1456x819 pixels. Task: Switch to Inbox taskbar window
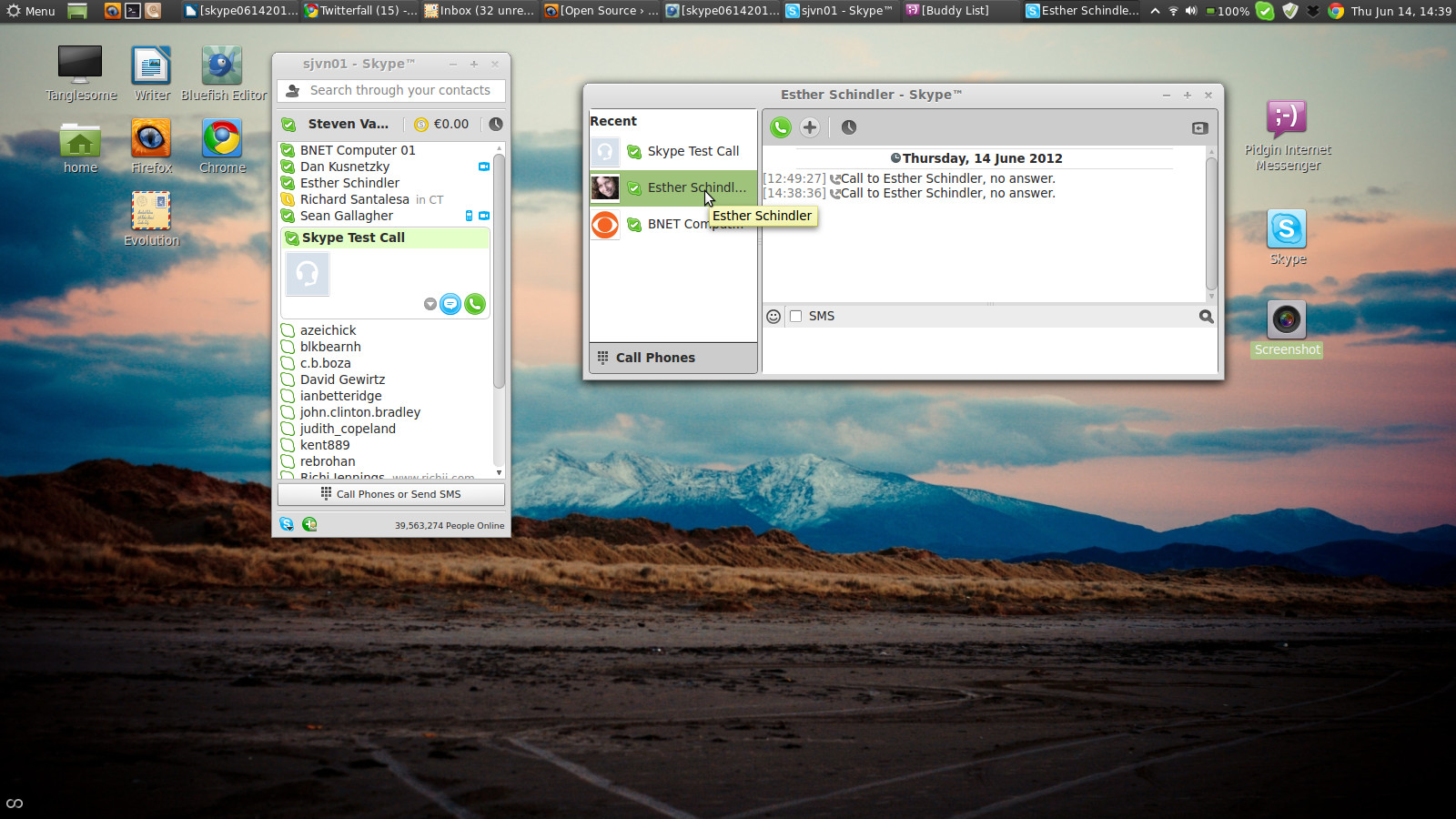480,11
